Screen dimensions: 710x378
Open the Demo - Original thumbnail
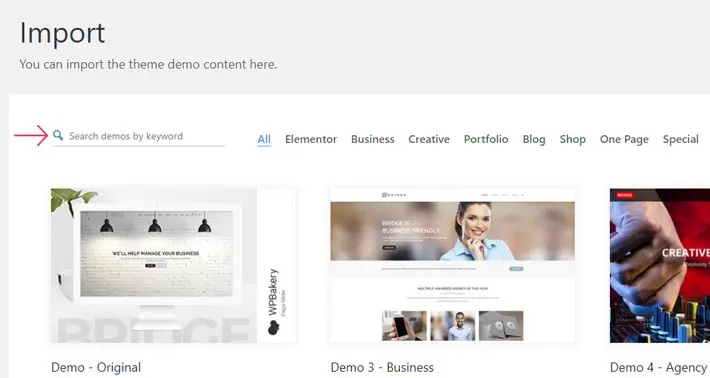click(173, 265)
